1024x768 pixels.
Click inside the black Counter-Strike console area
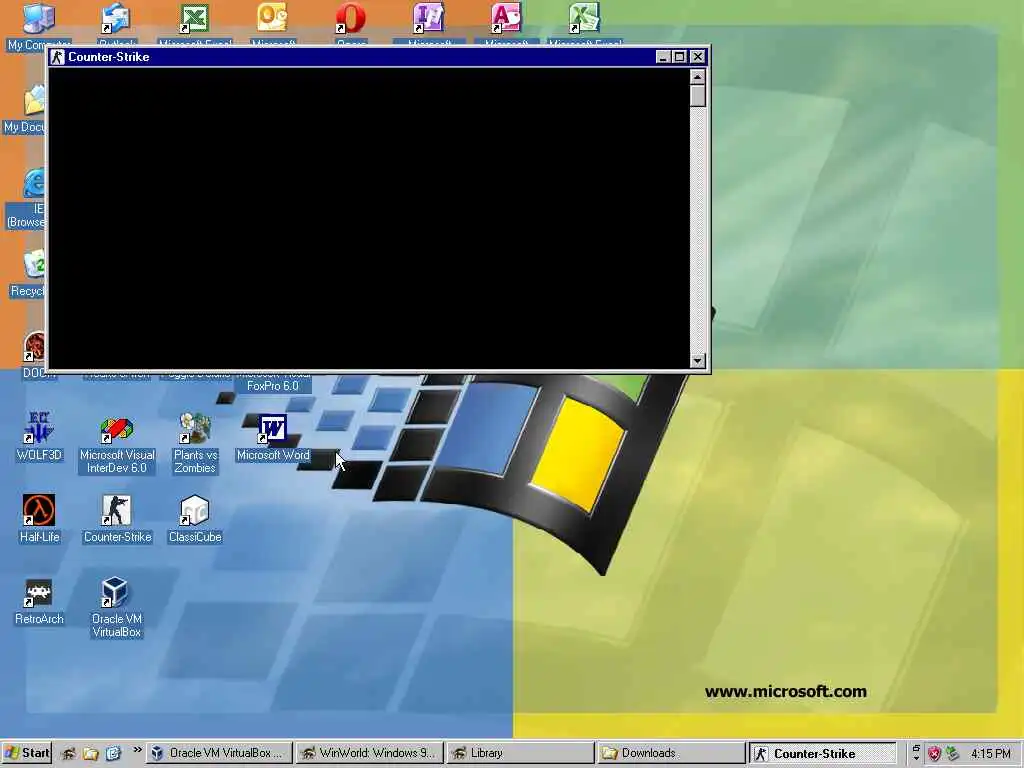tap(369, 219)
